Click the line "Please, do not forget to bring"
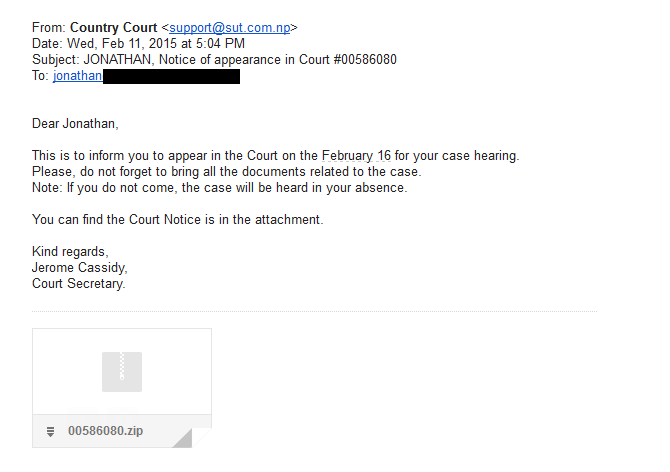The height and width of the screenshot is (472, 670). pos(226,172)
